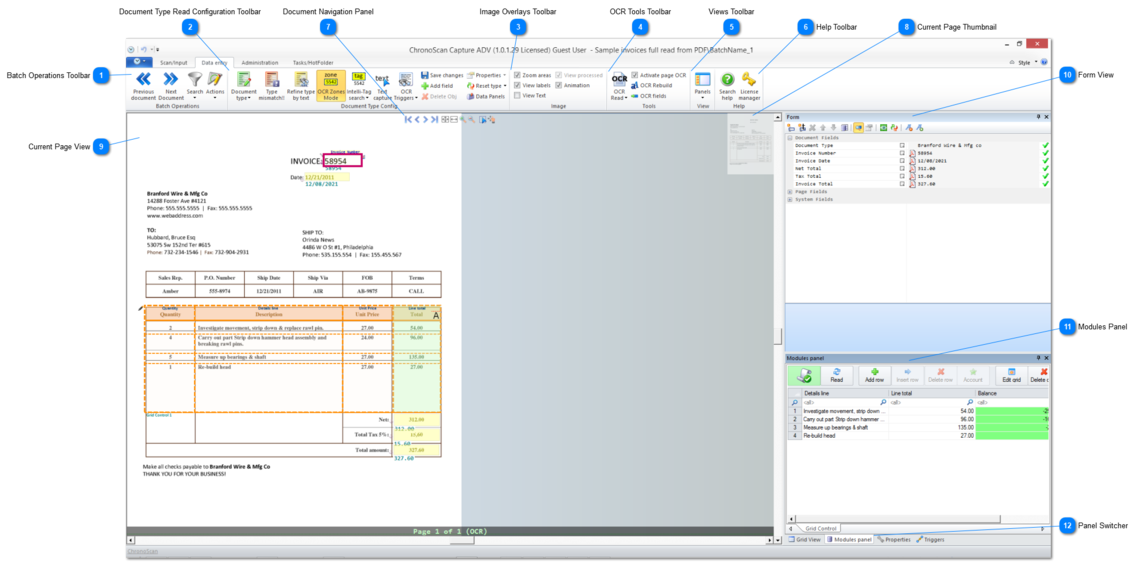Select Refine type by text
Screen dimensions: 1137x563
301,86
